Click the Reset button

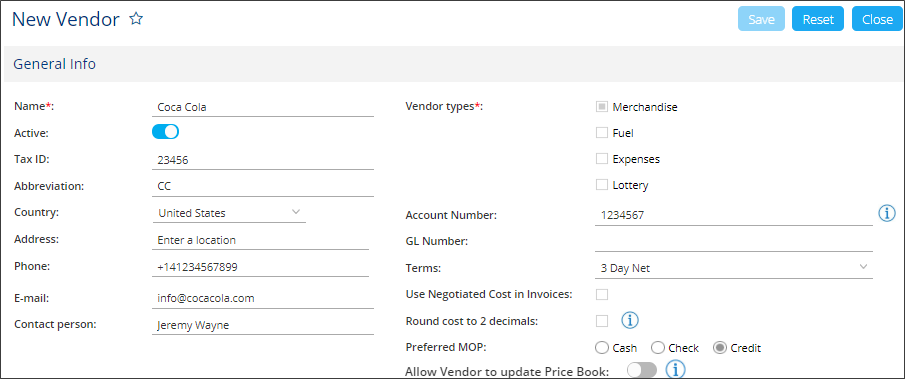pos(818,19)
